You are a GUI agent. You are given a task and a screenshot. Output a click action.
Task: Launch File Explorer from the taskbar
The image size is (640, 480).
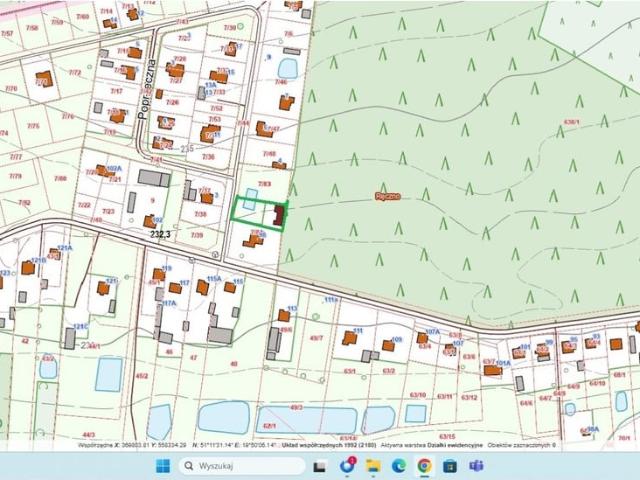pos(373,466)
